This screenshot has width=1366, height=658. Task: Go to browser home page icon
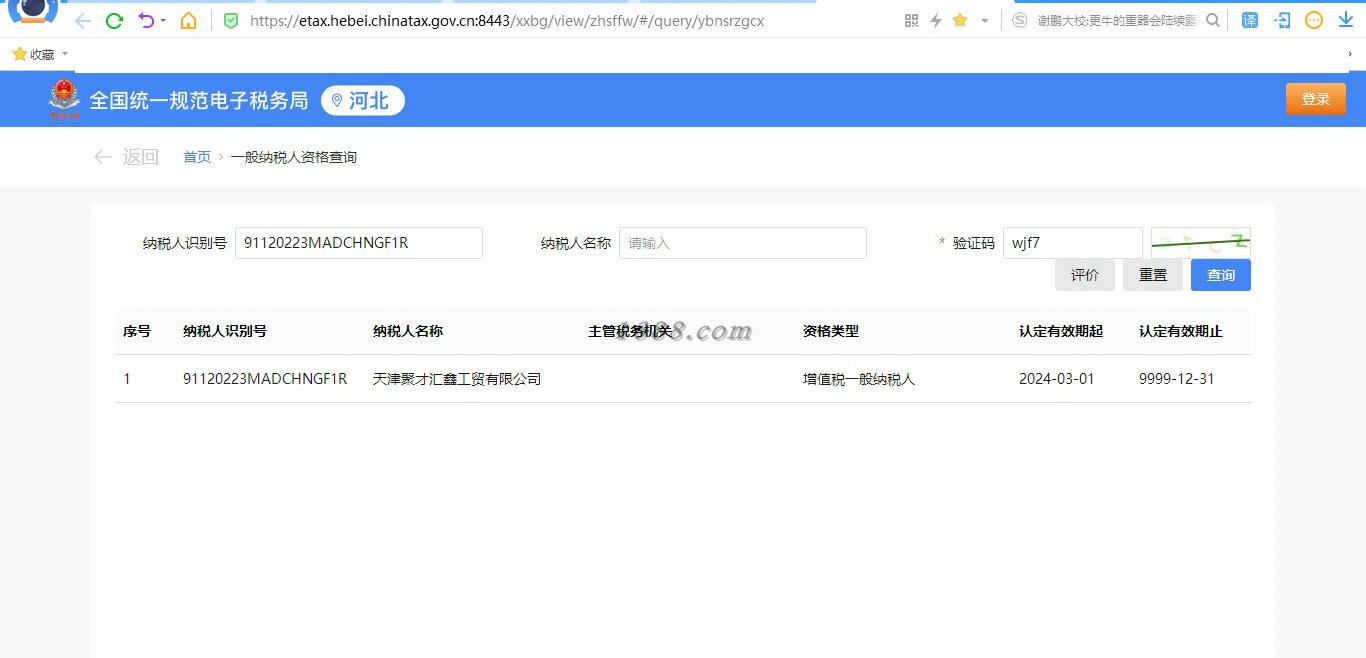click(188, 20)
